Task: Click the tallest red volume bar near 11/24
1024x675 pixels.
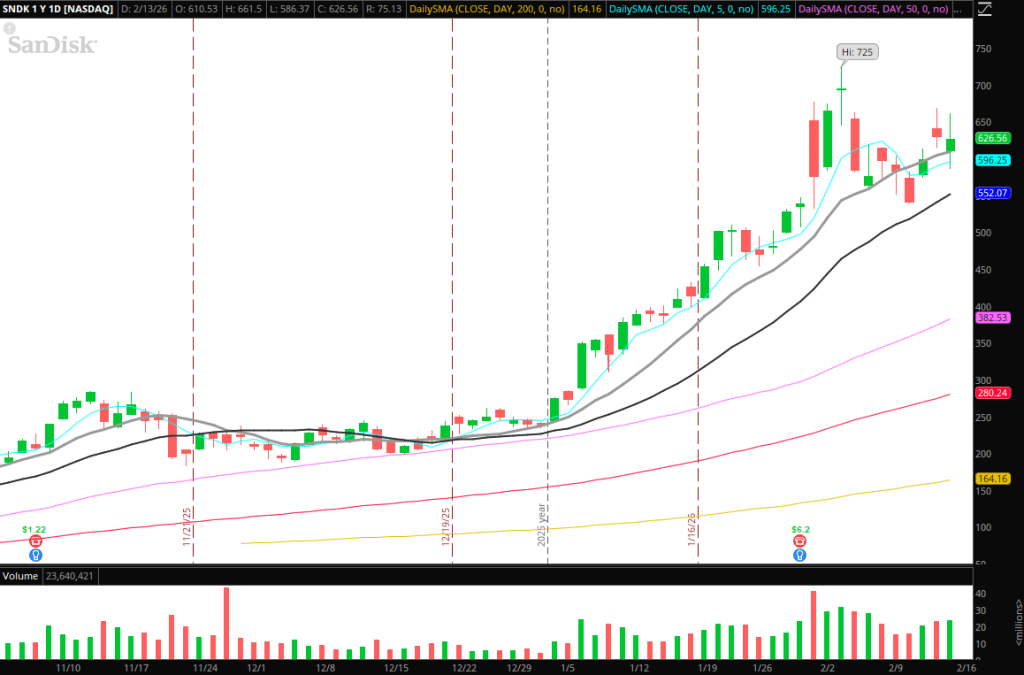Action: [226, 622]
